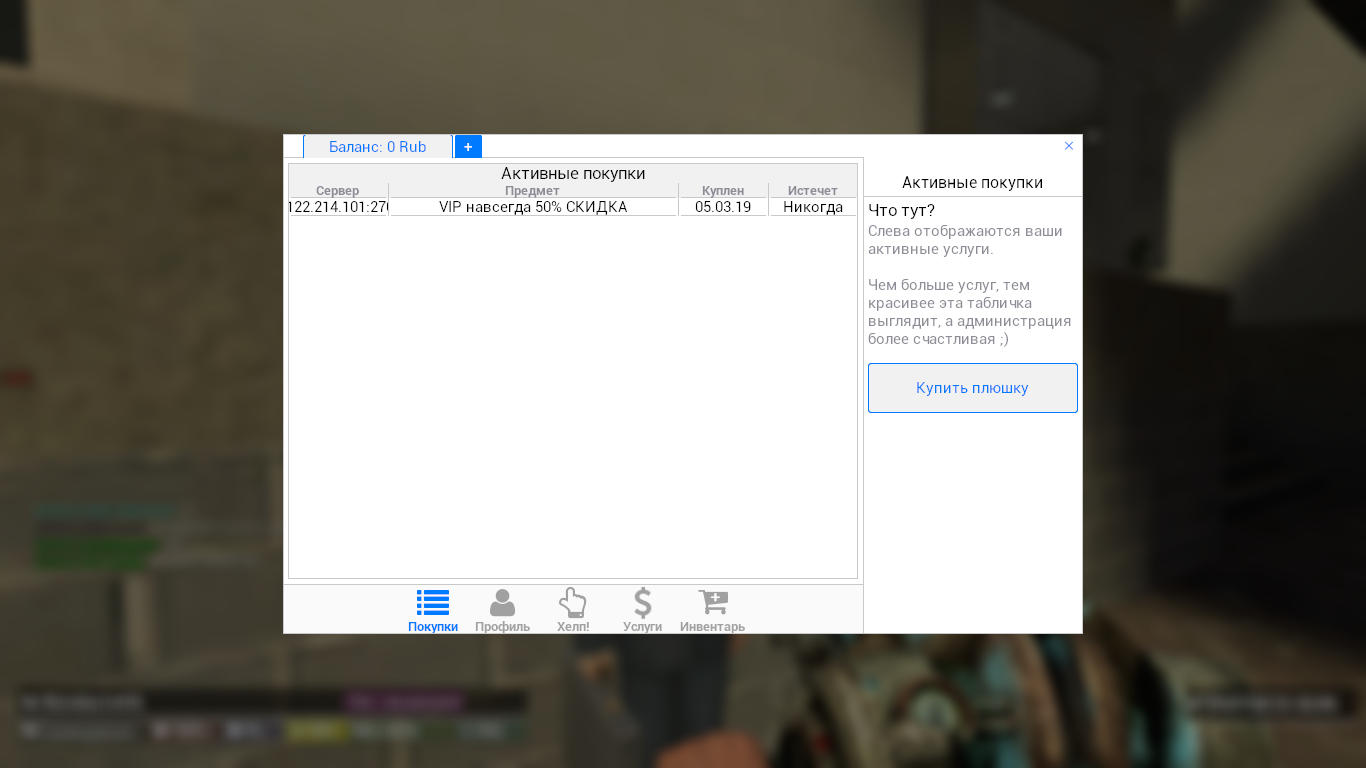Click the dollar sign above Услуги label

(x=642, y=601)
